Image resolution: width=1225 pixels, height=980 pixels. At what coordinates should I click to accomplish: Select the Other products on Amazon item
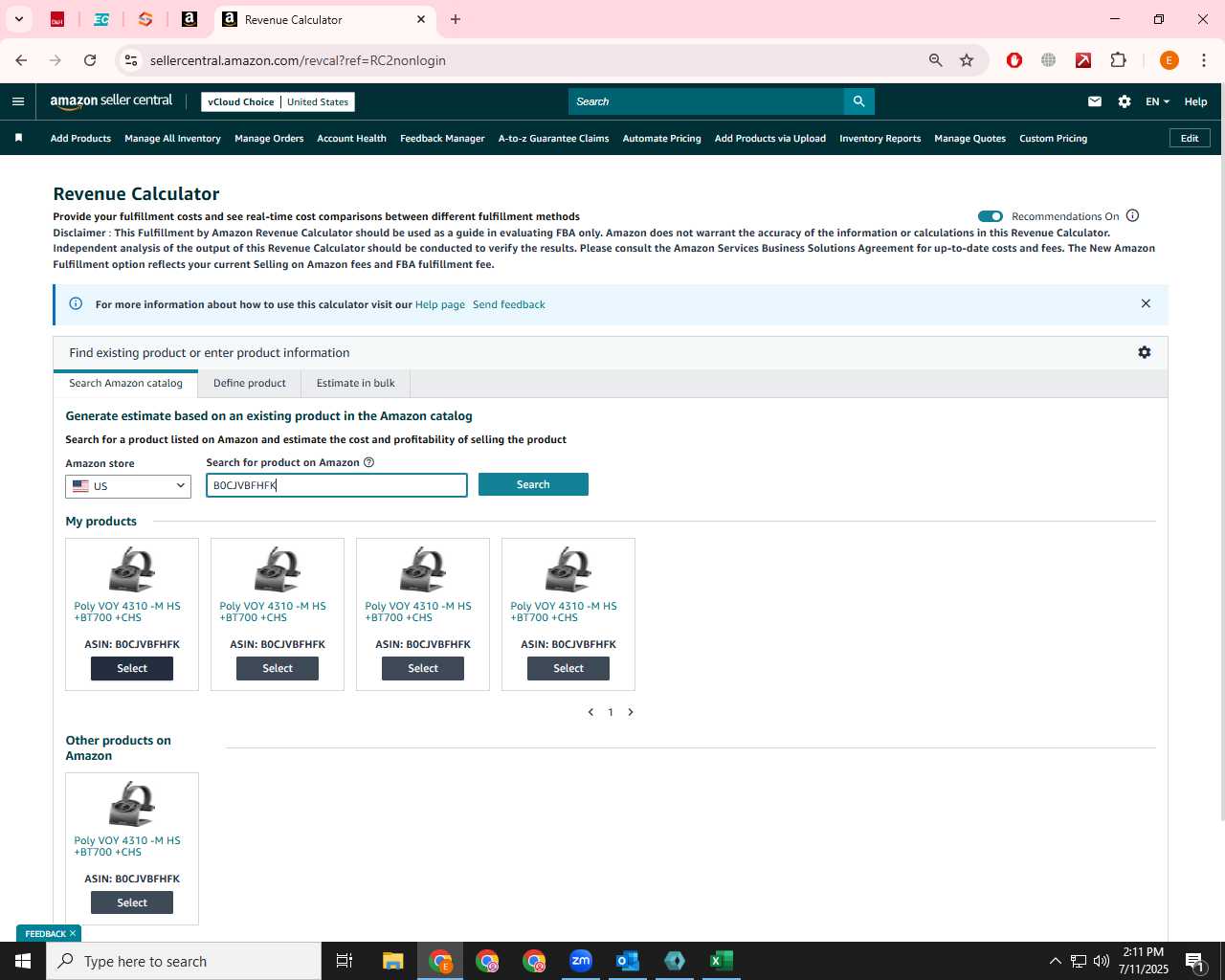(x=132, y=902)
